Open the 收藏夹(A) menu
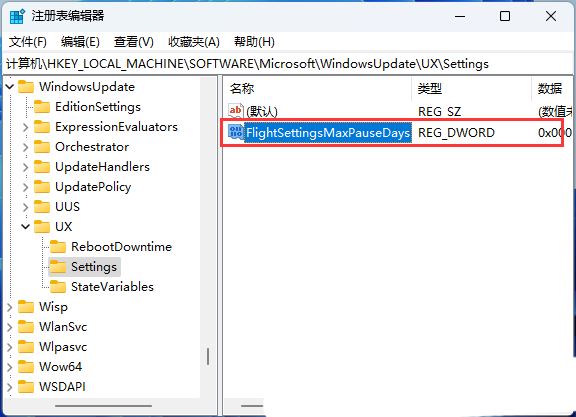576x417 pixels. (x=194, y=42)
